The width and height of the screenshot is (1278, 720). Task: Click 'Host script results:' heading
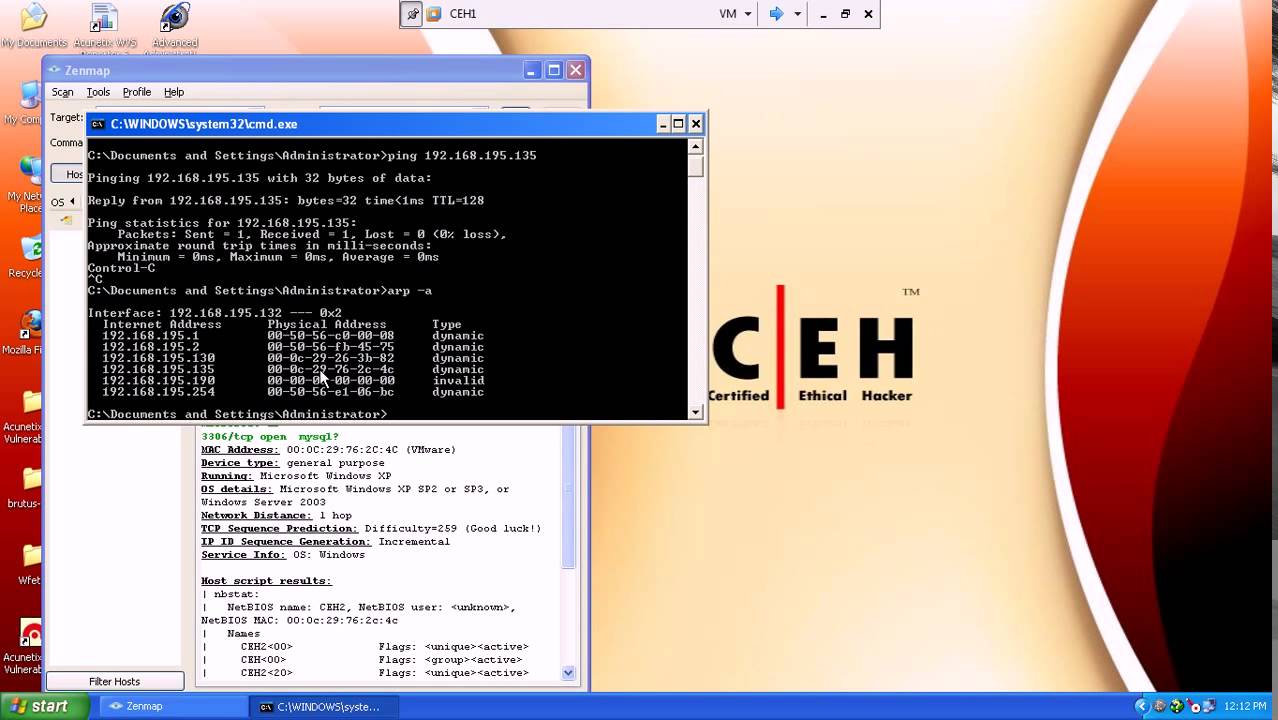coord(266,580)
